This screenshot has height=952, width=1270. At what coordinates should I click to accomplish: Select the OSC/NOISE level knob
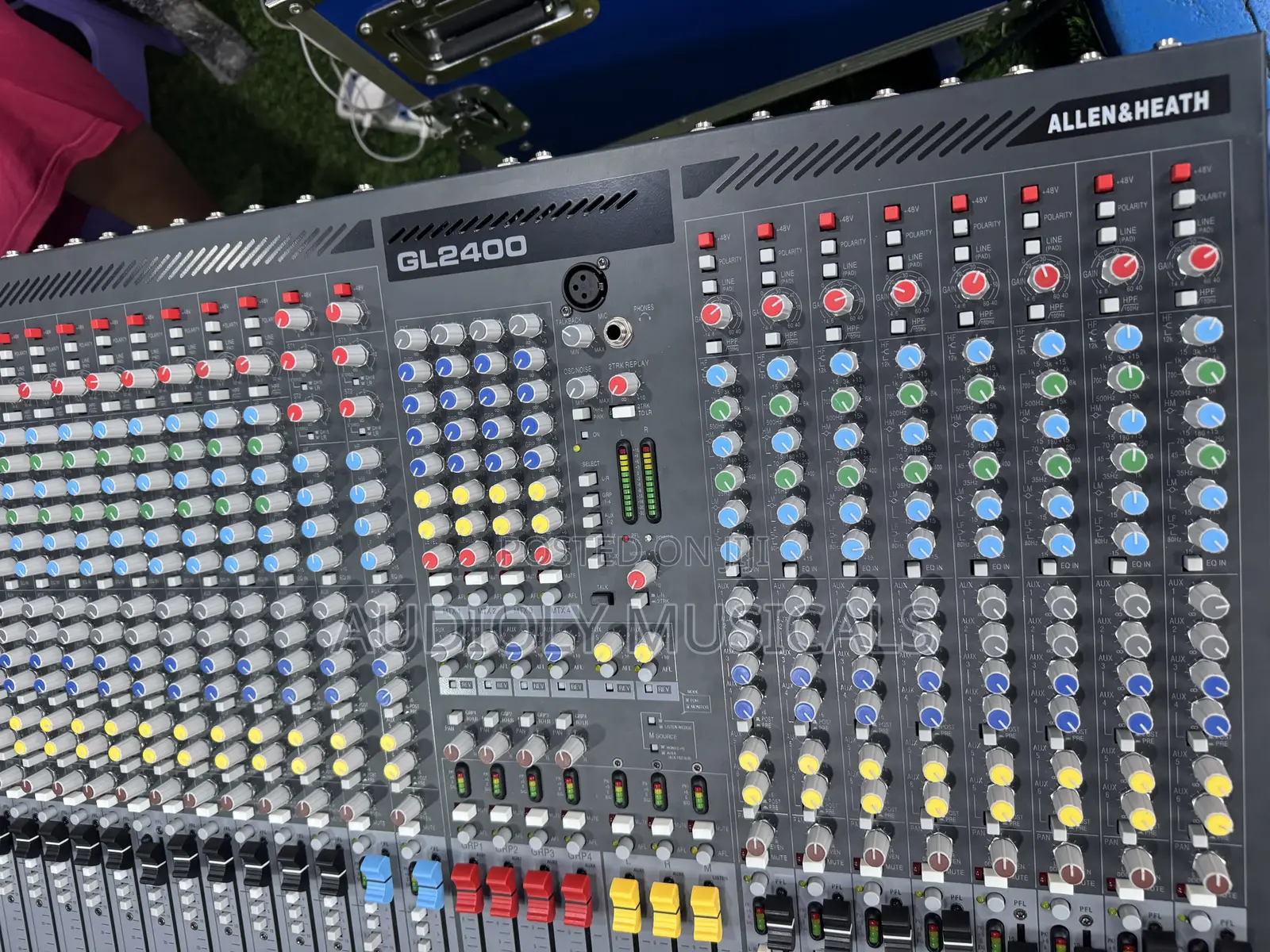pos(582,388)
